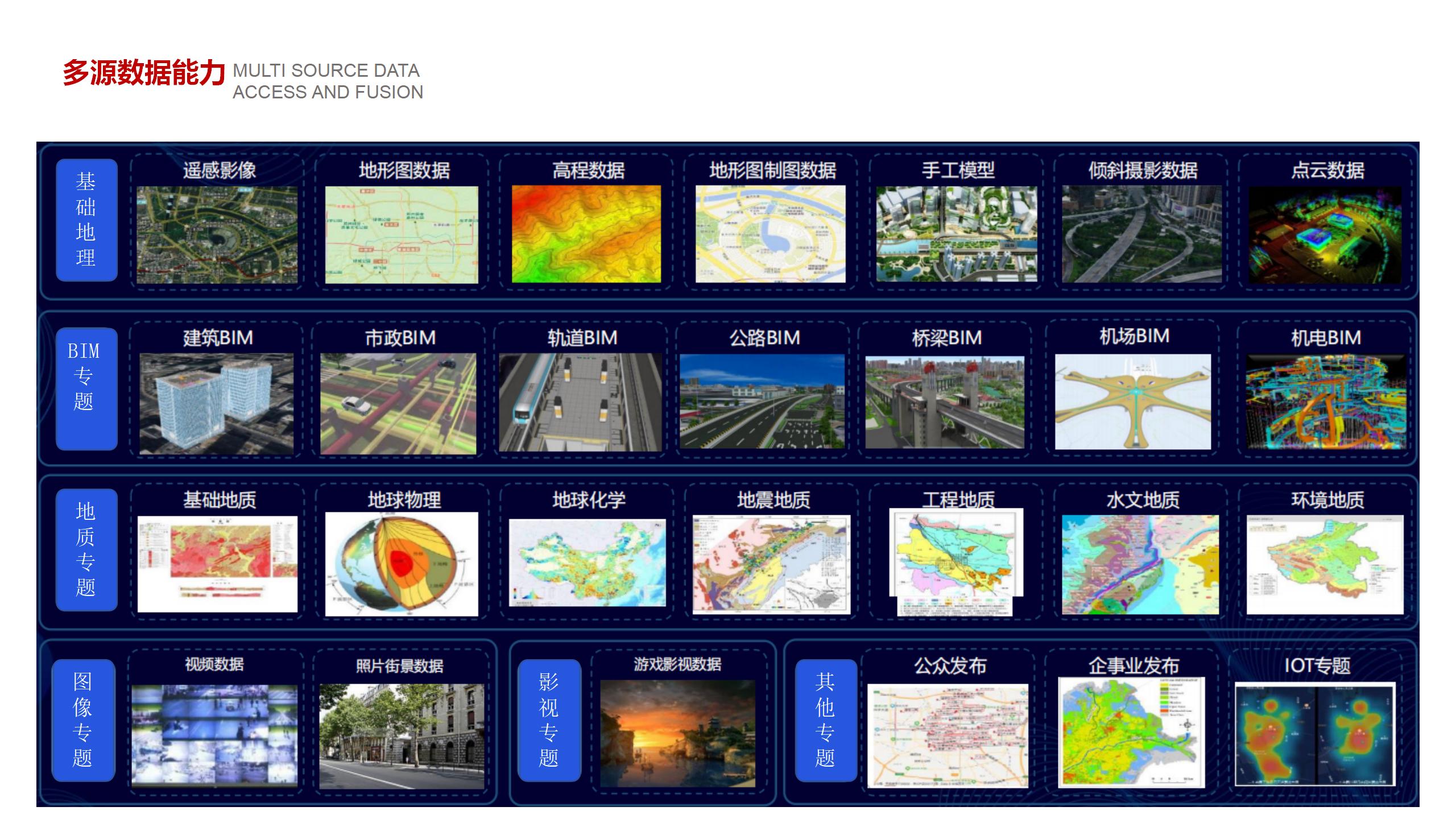
Task: Click the 手工模型 city model thumbnail
Action: point(956,234)
